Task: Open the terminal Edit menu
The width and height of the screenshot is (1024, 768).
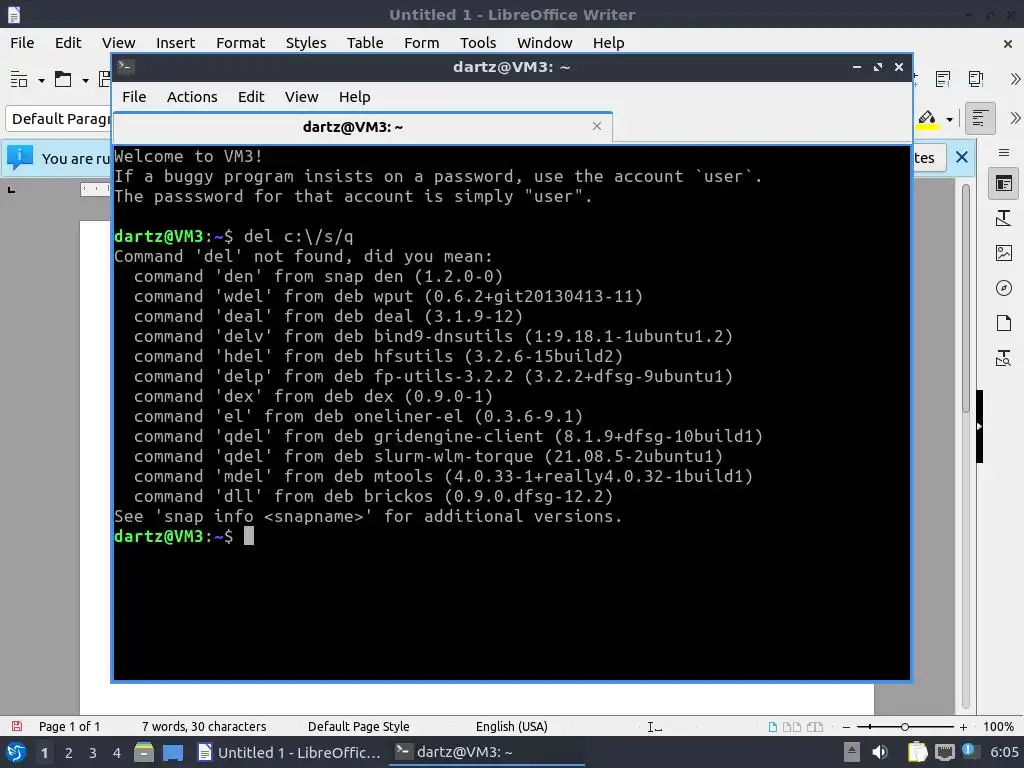Action: pos(251,97)
